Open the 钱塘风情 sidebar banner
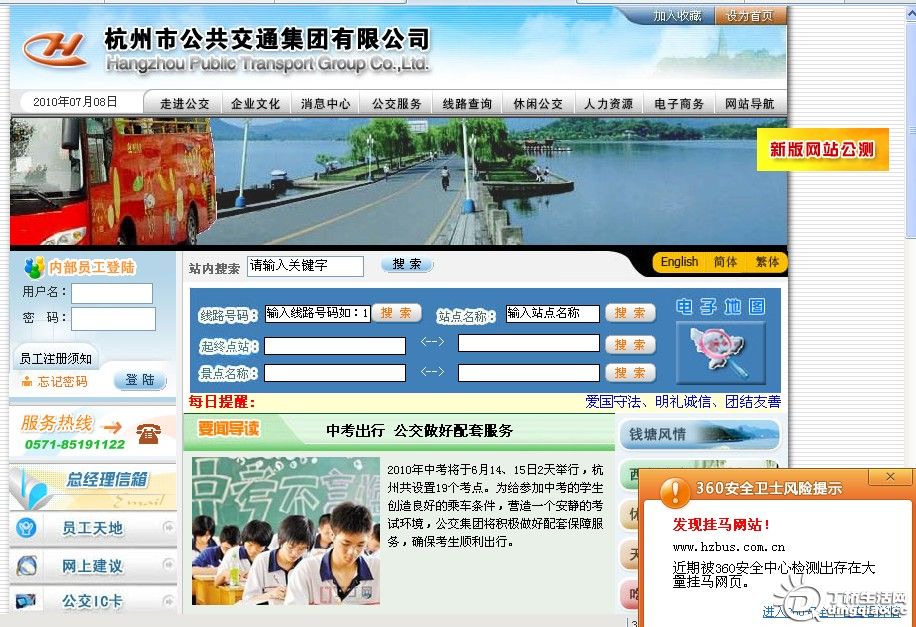Viewport: 916px width, 627px height. click(700, 435)
